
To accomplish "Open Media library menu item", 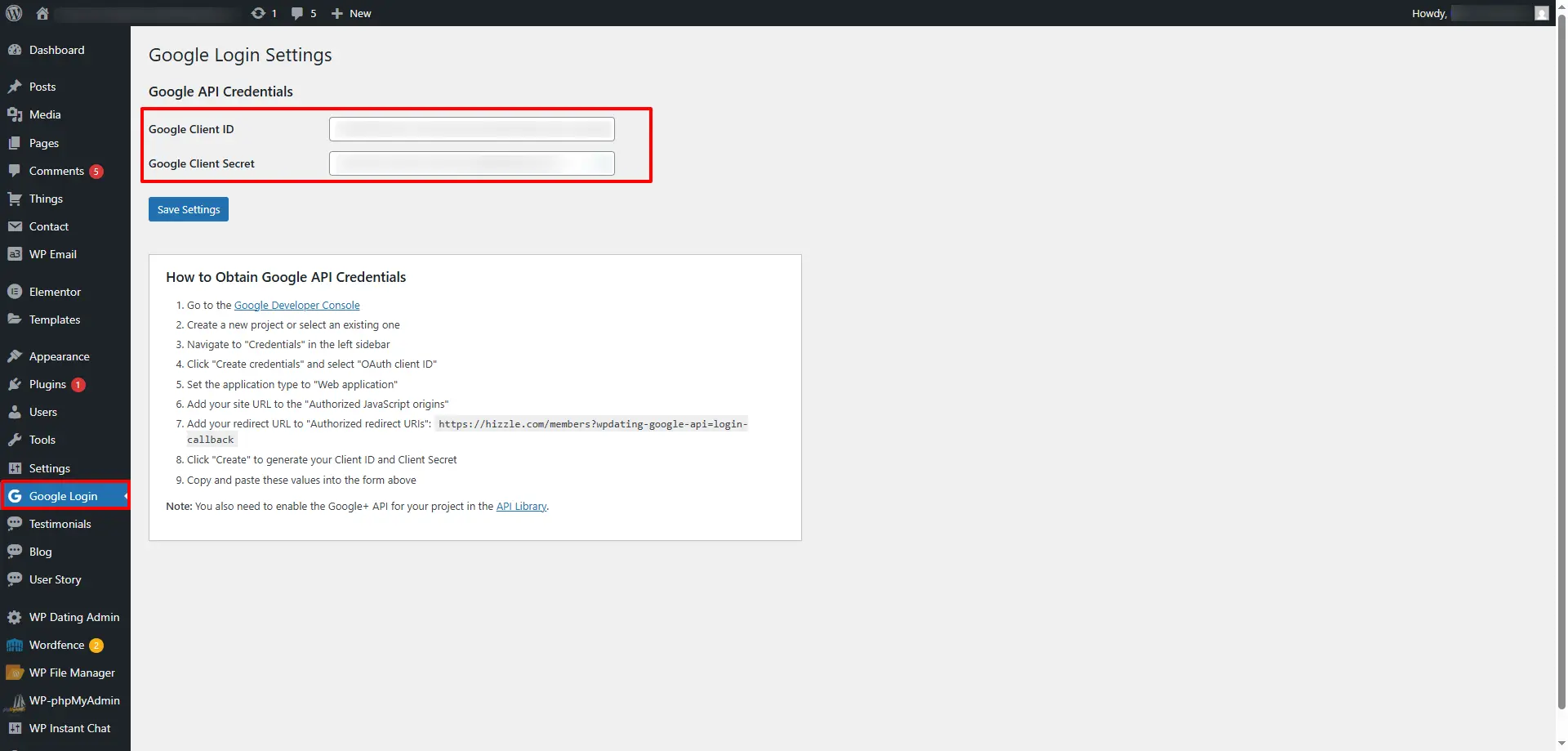I will pyautogui.click(x=65, y=114).
